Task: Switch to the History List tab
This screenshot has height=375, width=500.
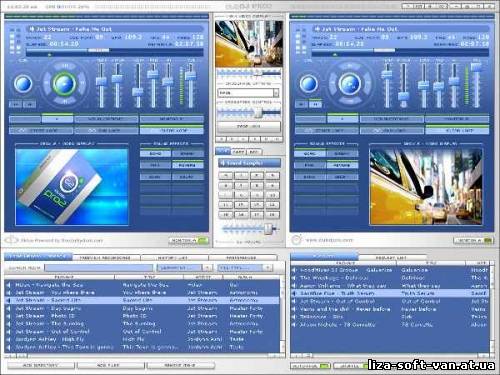Action: click(x=174, y=258)
